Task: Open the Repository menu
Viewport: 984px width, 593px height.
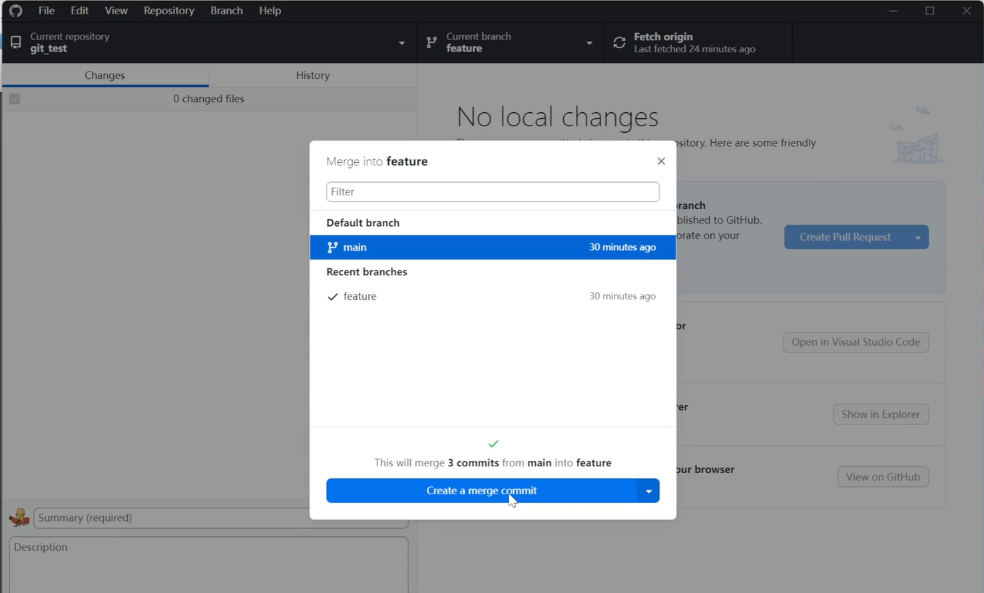Action: click(169, 10)
